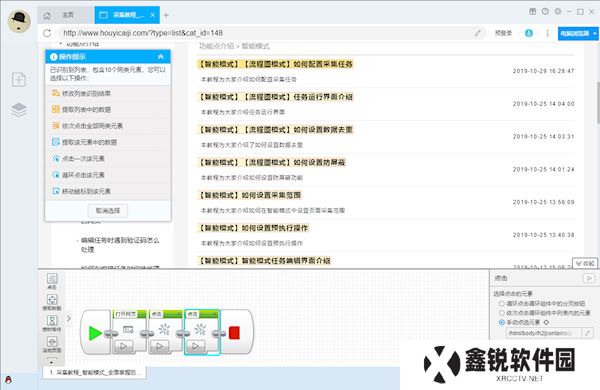This screenshot has width=600, height=390.
Task: Select the 定时等待 hourglass tool in the palette
Action: (52, 323)
